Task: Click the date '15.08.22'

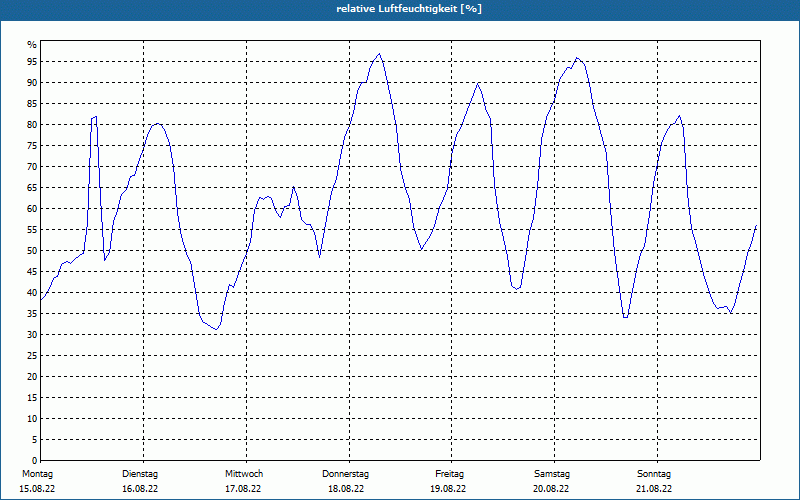Action: point(37,489)
